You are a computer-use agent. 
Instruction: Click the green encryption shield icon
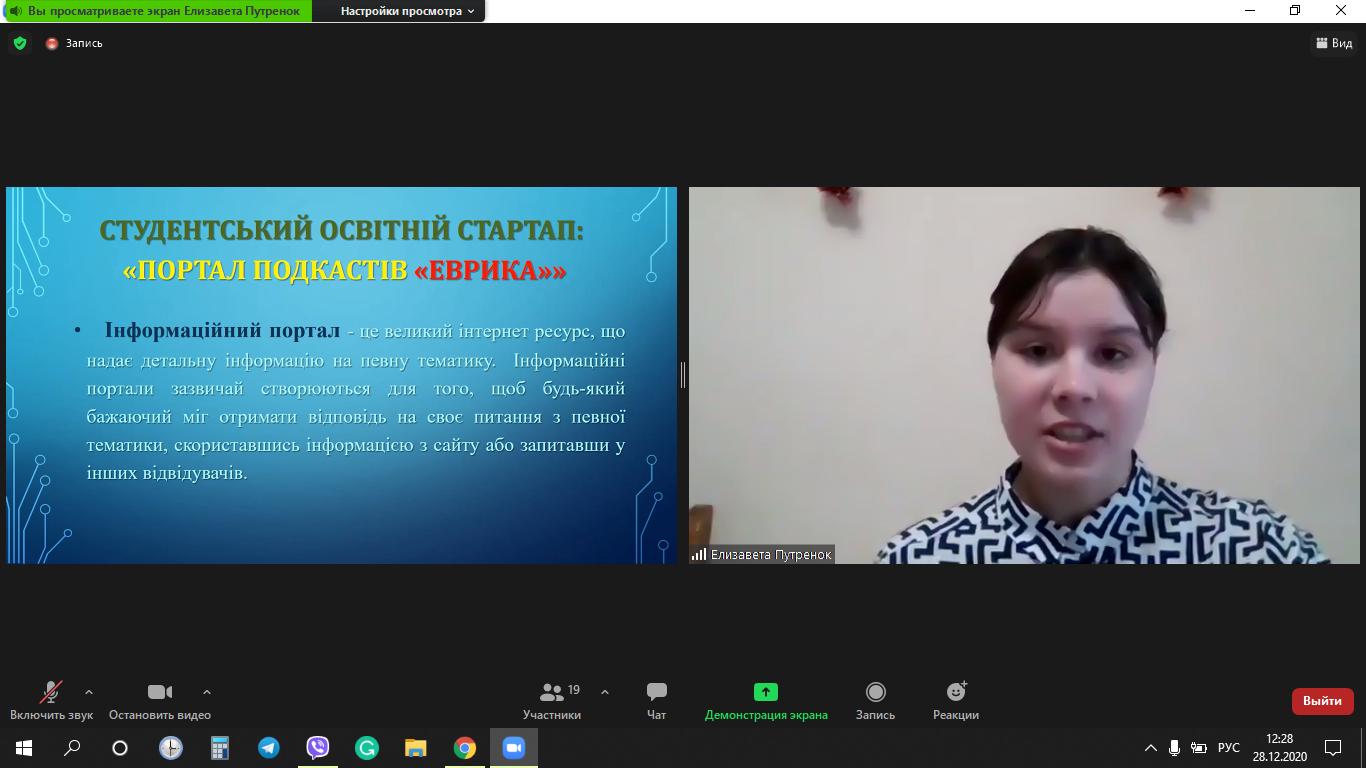point(20,43)
